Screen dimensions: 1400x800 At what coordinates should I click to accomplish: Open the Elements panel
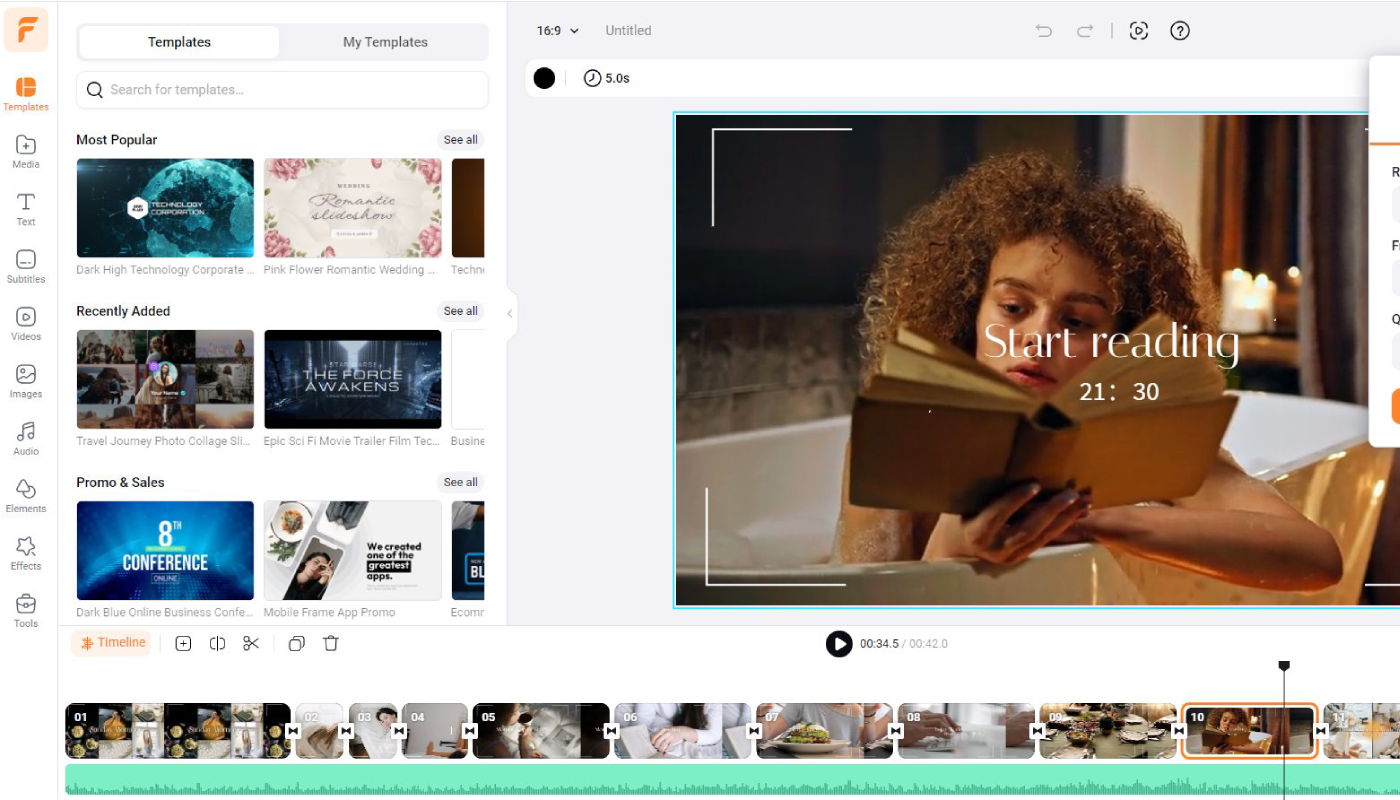[x=25, y=494]
